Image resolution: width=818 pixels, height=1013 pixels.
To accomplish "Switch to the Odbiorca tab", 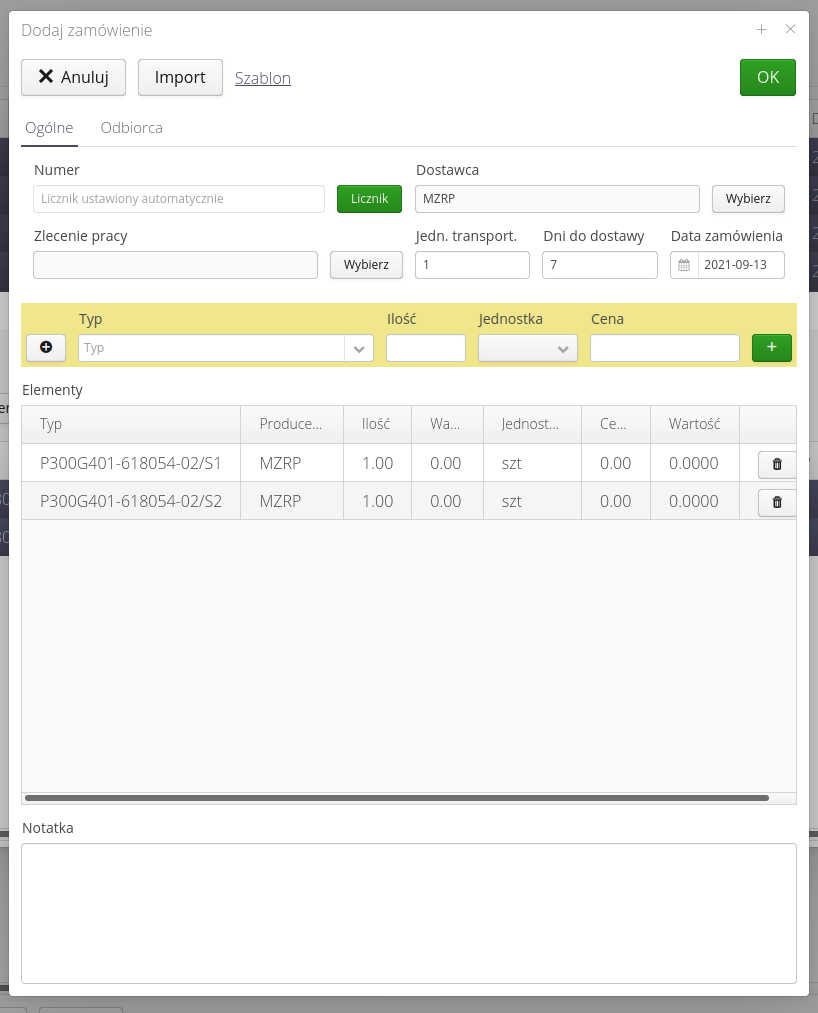I will click(x=131, y=128).
